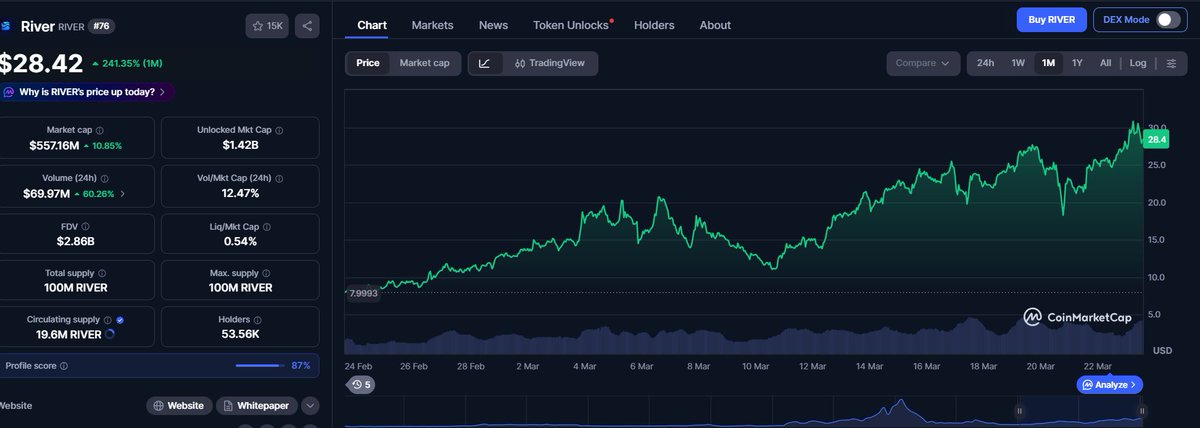Open the Holders tab
This screenshot has height=428, width=1200.
click(654, 25)
